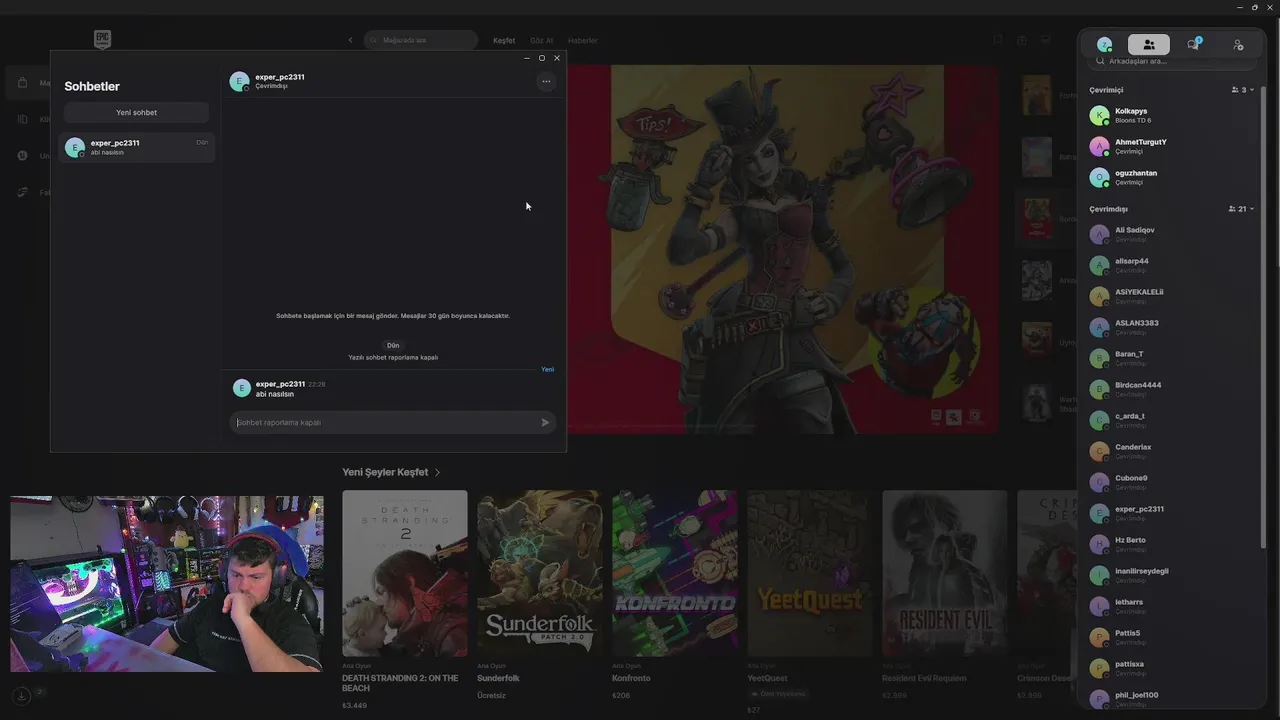Image resolution: width=1280 pixels, height=720 pixels.
Task: Open friend oguzhantan
Action: pos(1172,177)
